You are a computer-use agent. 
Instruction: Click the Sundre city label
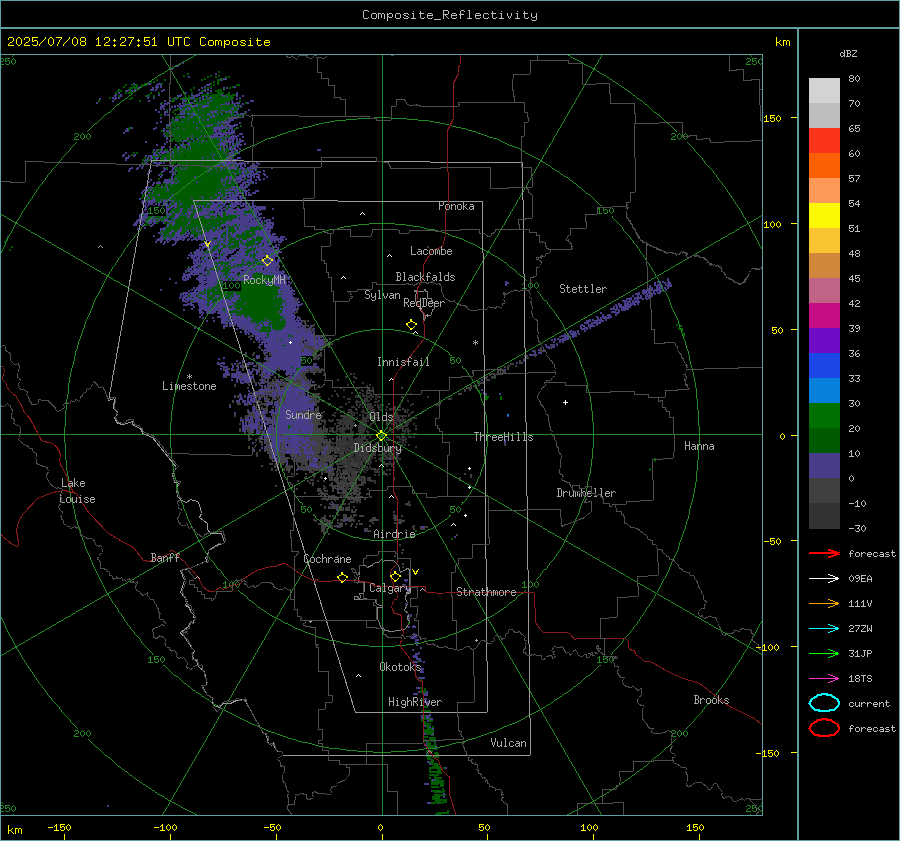(304, 415)
